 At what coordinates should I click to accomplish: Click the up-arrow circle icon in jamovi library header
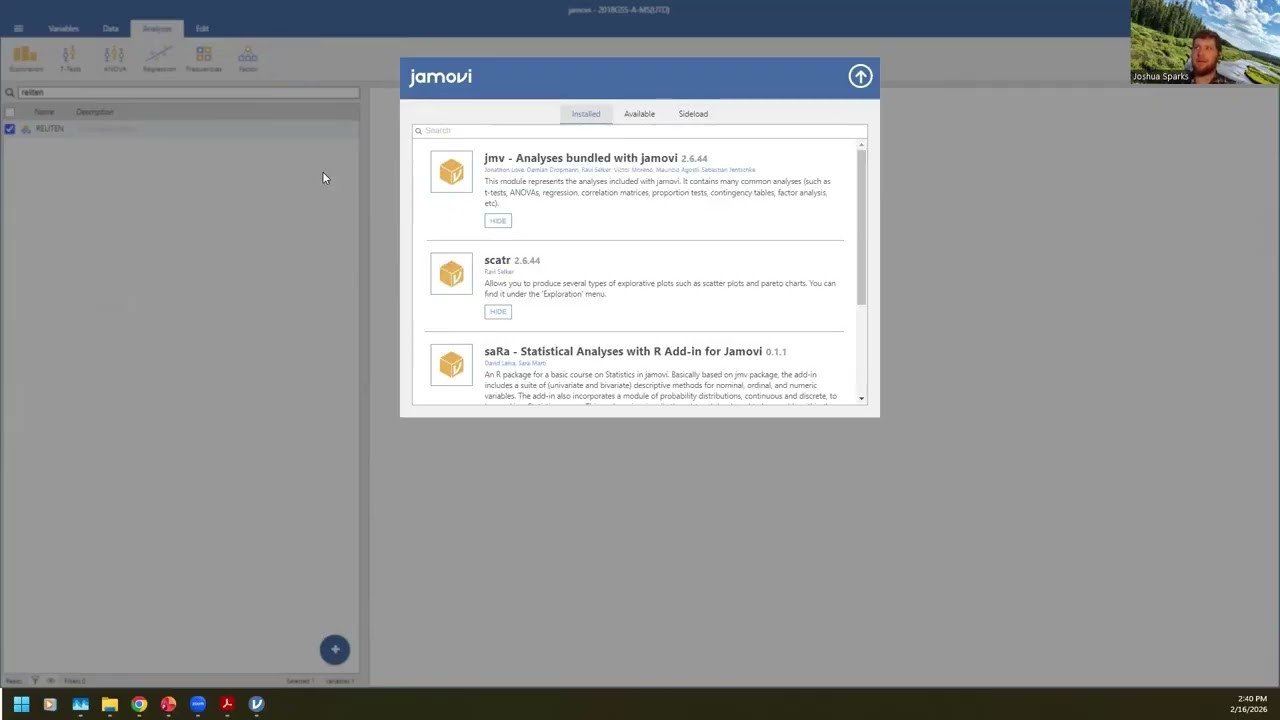(x=860, y=76)
